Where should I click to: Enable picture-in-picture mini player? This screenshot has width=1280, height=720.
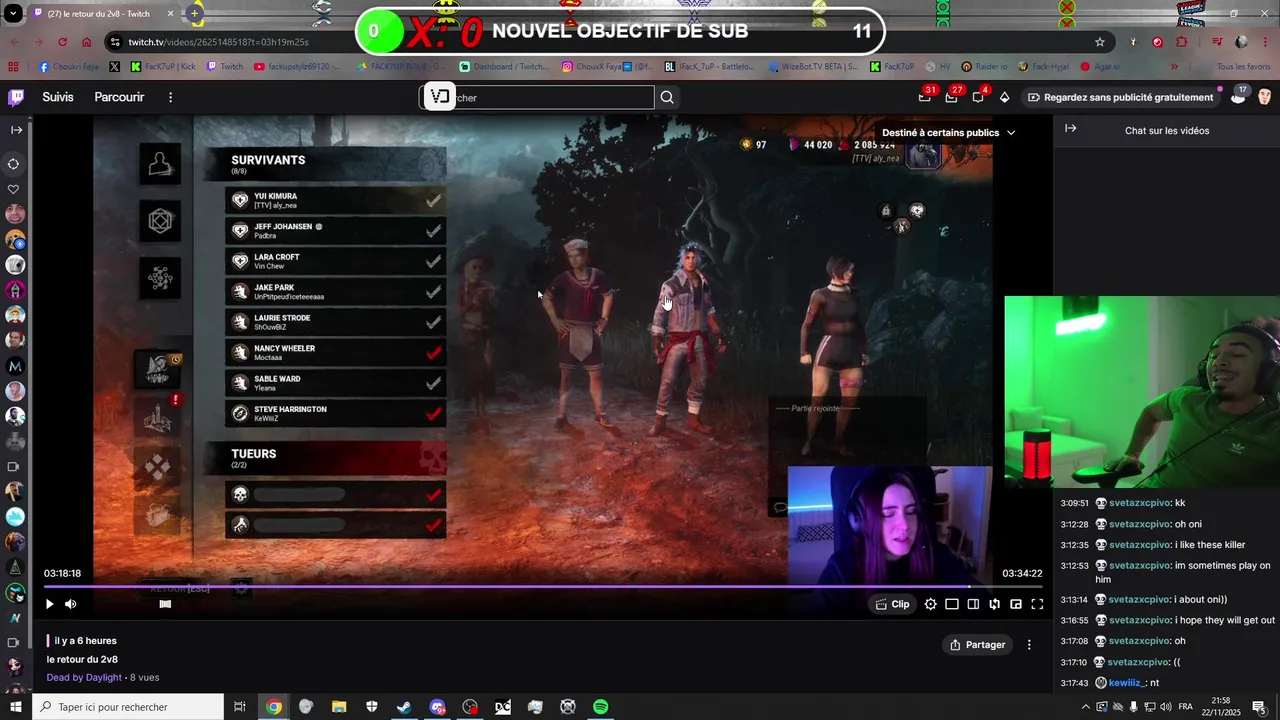[x=1016, y=604]
